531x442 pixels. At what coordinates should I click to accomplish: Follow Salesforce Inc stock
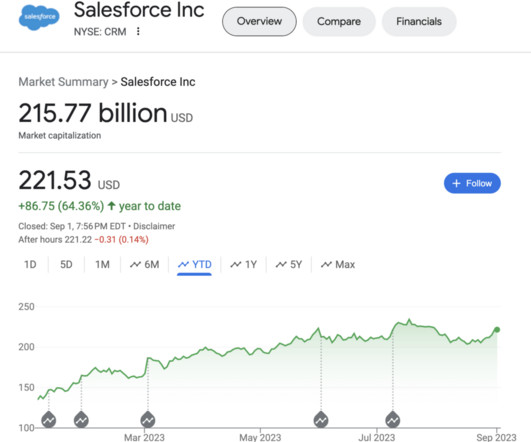coord(472,183)
